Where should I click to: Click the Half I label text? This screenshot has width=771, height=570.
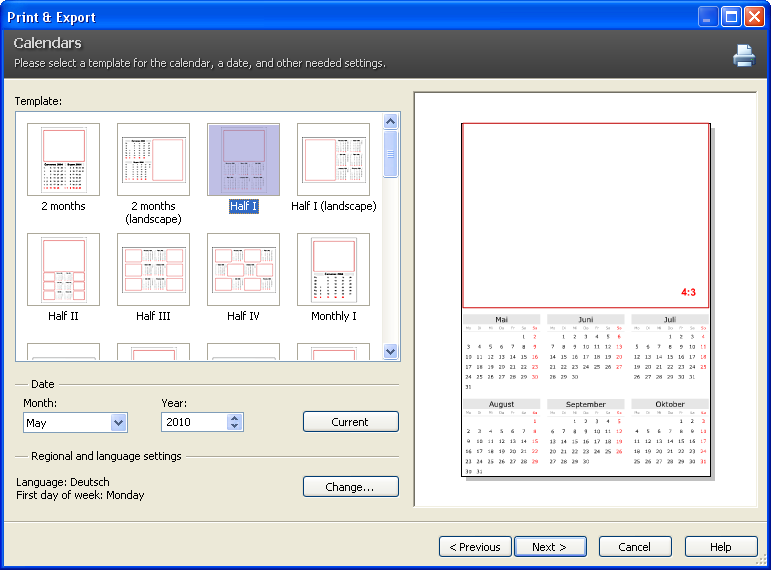pyautogui.click(x=243, y=207)
